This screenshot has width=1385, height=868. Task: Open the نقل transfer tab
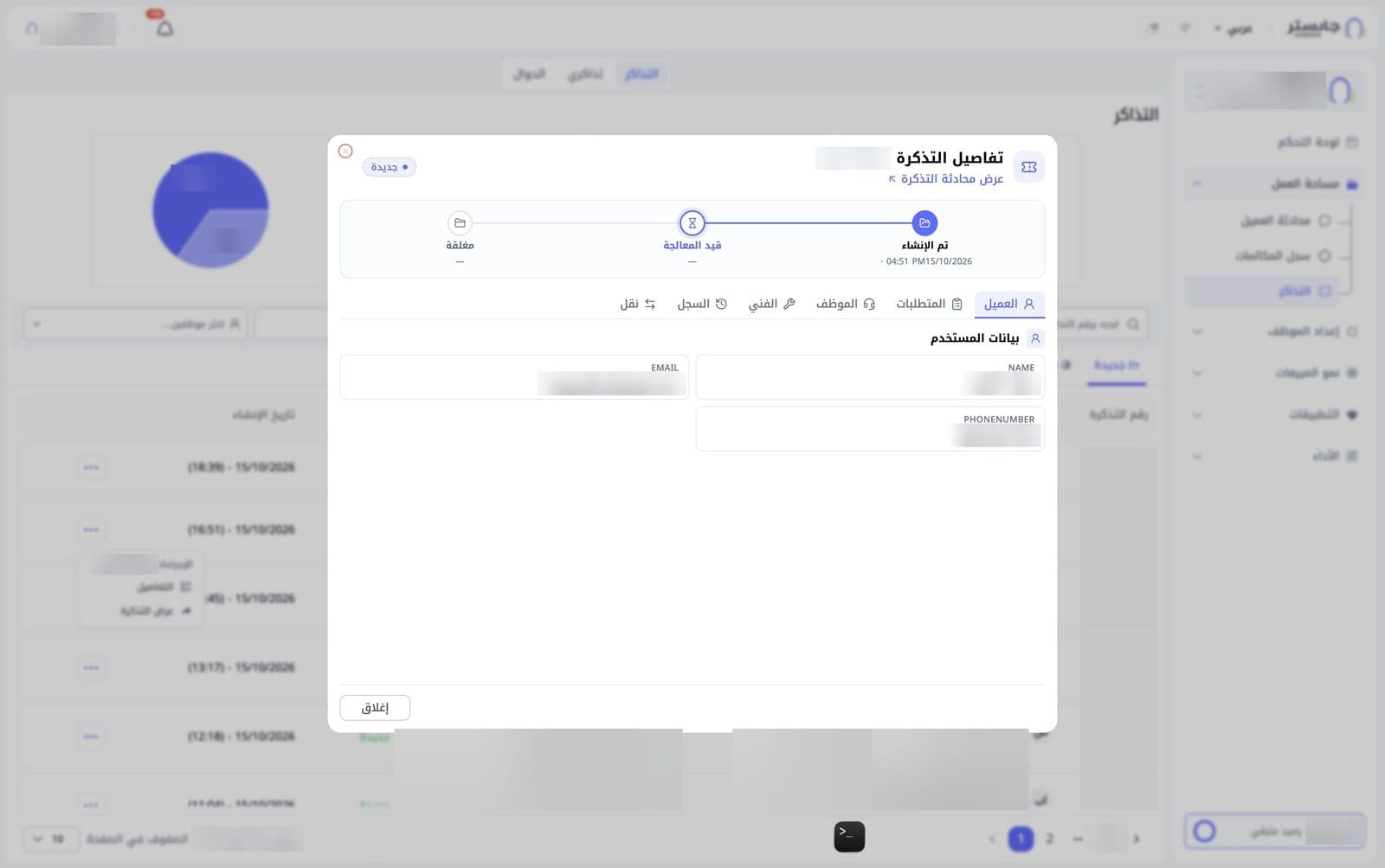click(x=638, y=304)
